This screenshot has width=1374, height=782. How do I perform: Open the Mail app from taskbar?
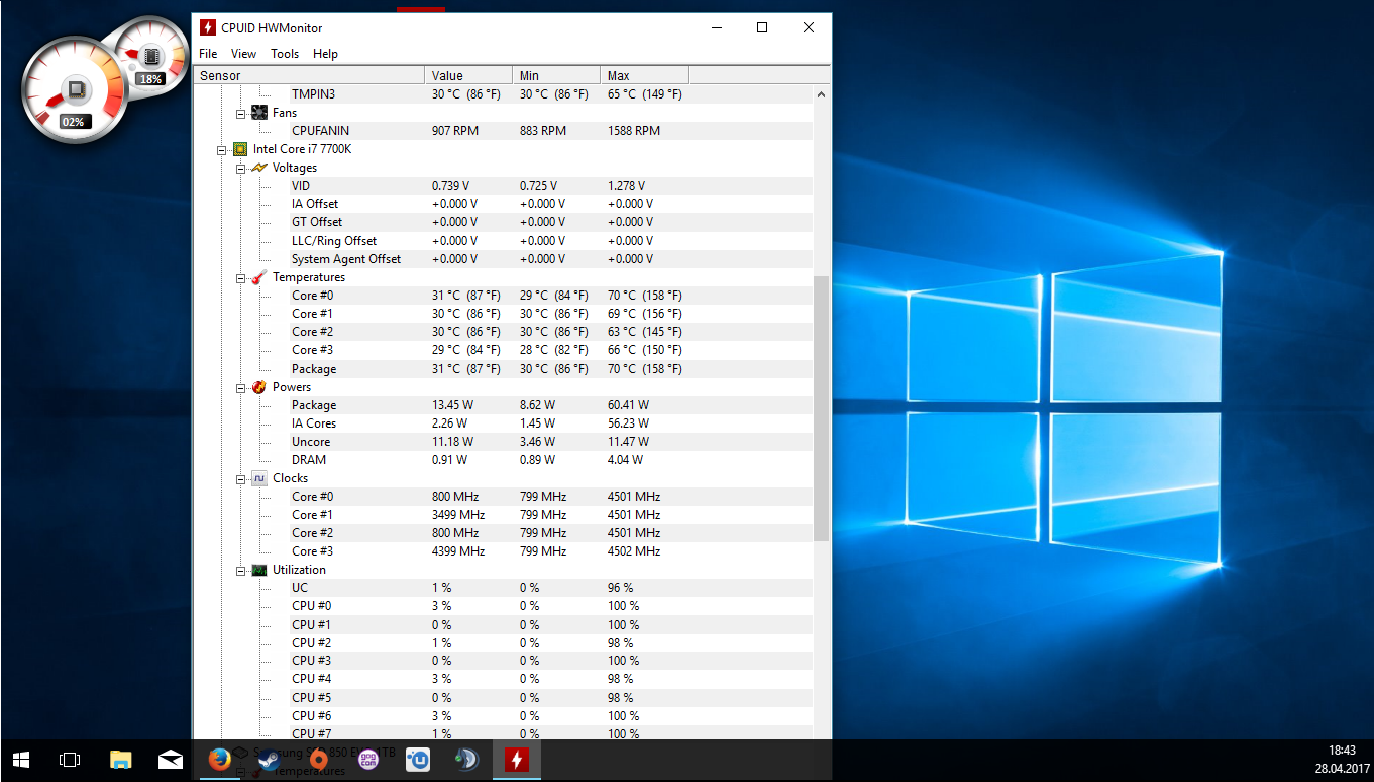[x=170, y=760]
